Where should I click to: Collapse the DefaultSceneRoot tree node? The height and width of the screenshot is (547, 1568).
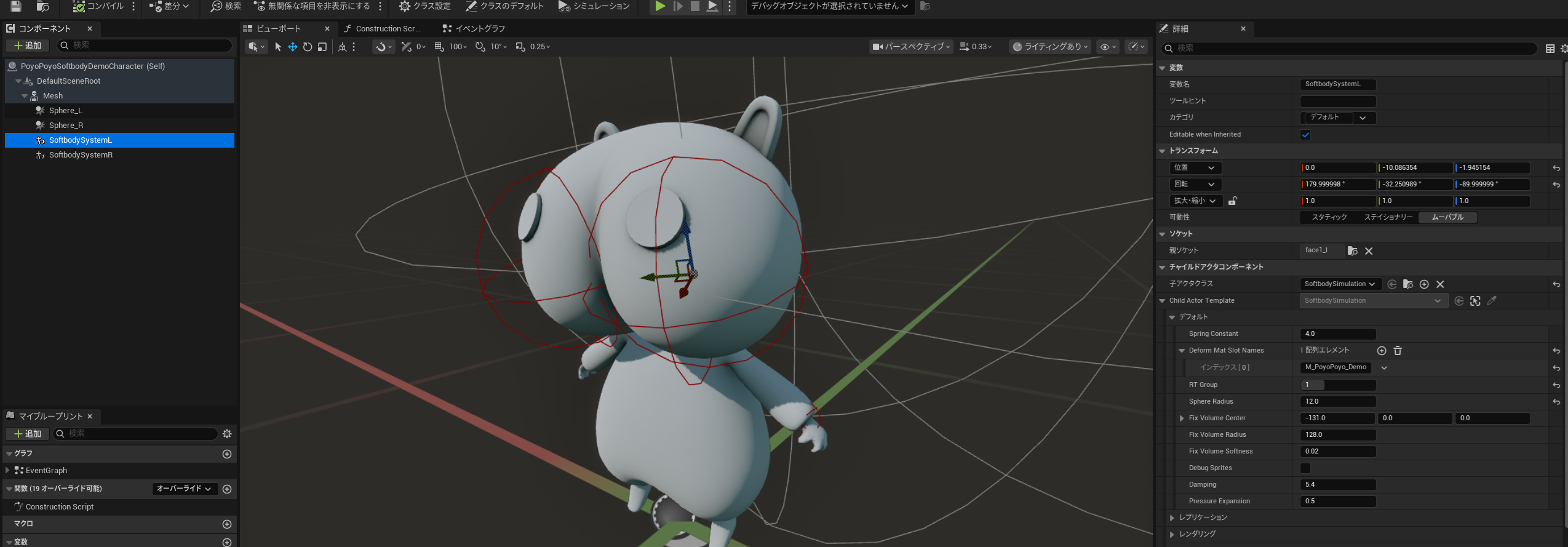18,81
